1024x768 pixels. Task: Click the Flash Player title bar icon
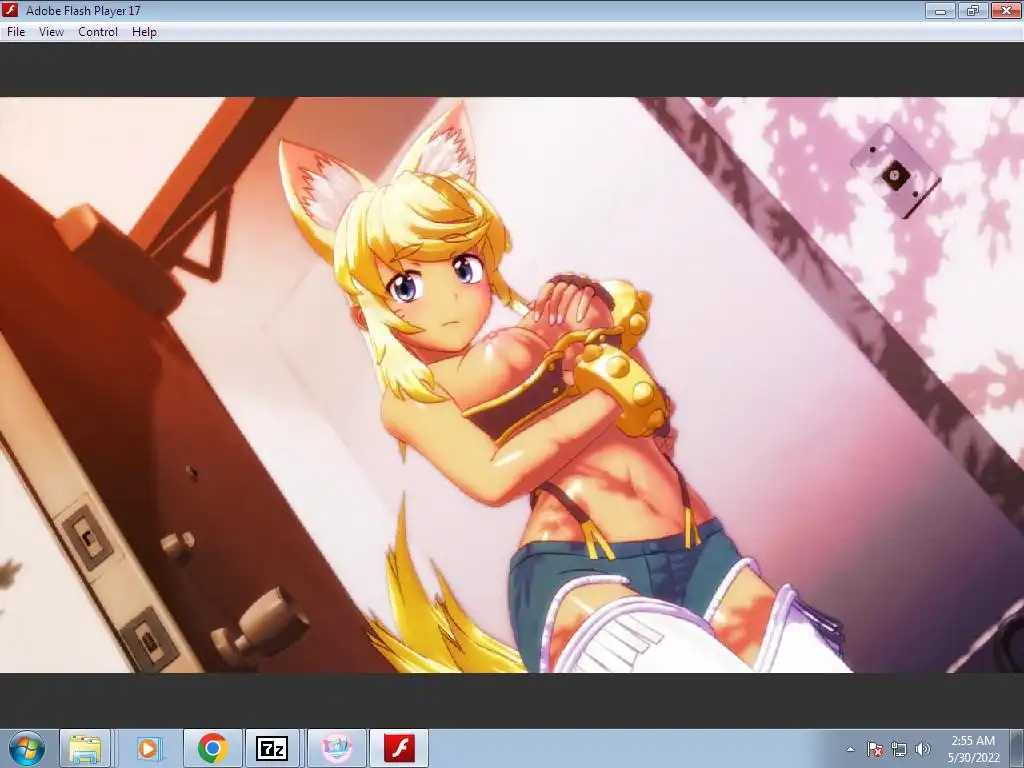pos(10,10)
